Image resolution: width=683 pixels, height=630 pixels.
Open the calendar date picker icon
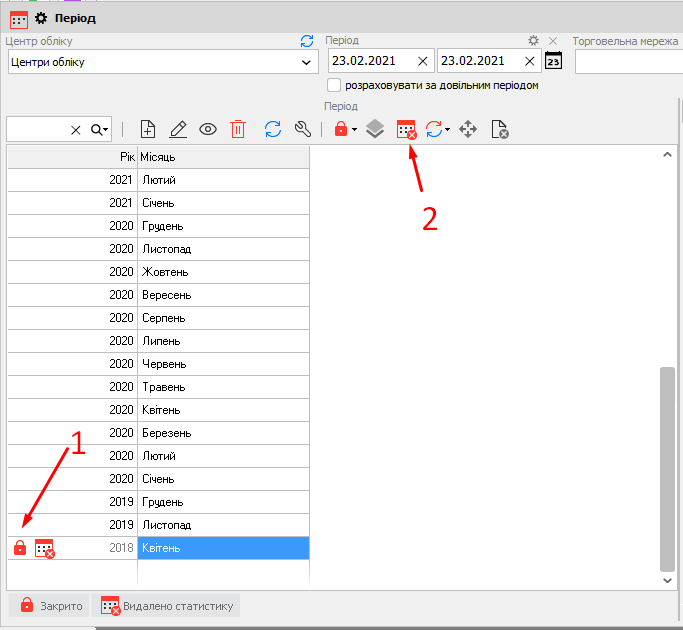pos(553,61)
